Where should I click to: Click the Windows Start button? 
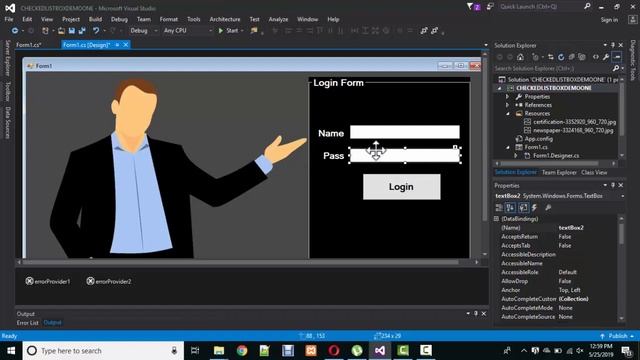tap(11, 351)
